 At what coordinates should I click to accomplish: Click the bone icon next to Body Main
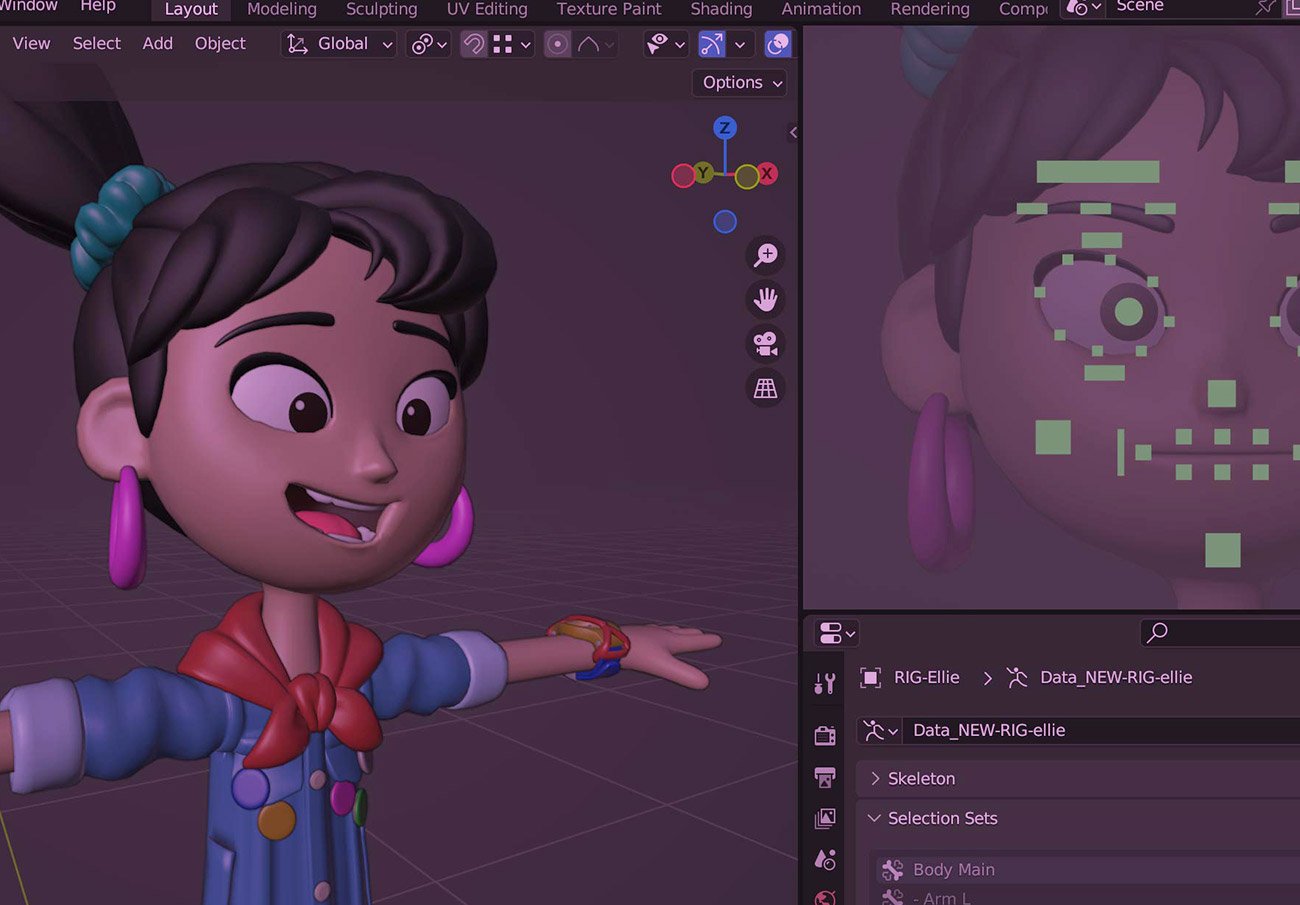coord(892,870)
